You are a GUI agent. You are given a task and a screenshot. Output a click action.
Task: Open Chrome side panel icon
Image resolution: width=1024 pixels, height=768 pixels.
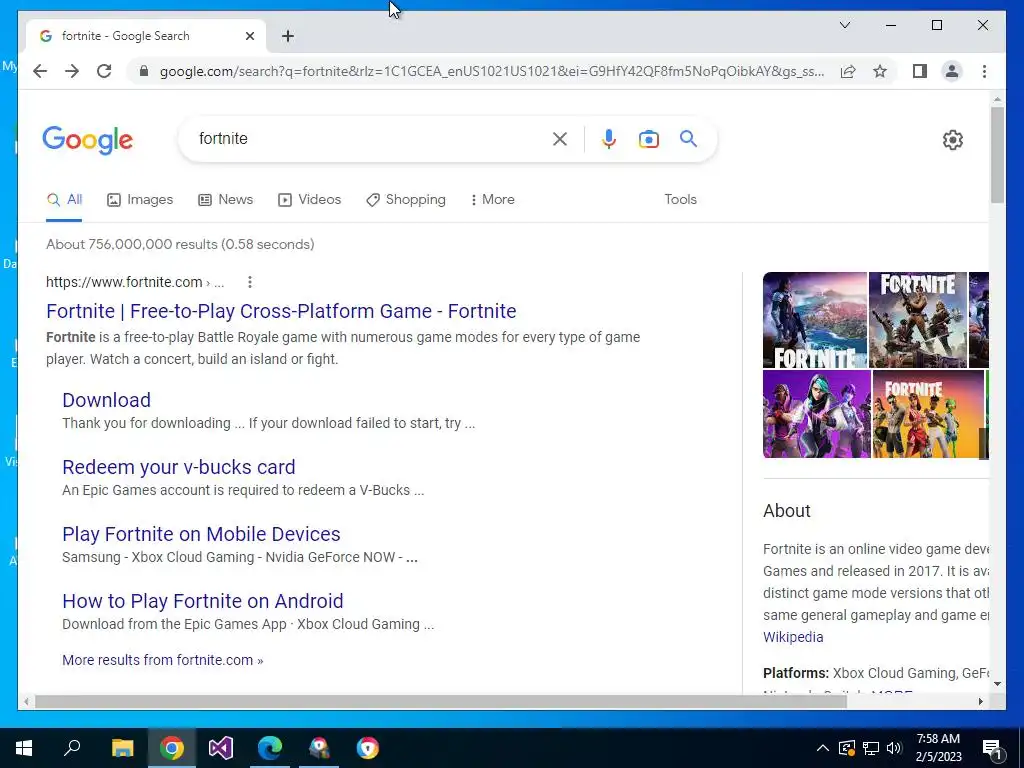(920, 71)
